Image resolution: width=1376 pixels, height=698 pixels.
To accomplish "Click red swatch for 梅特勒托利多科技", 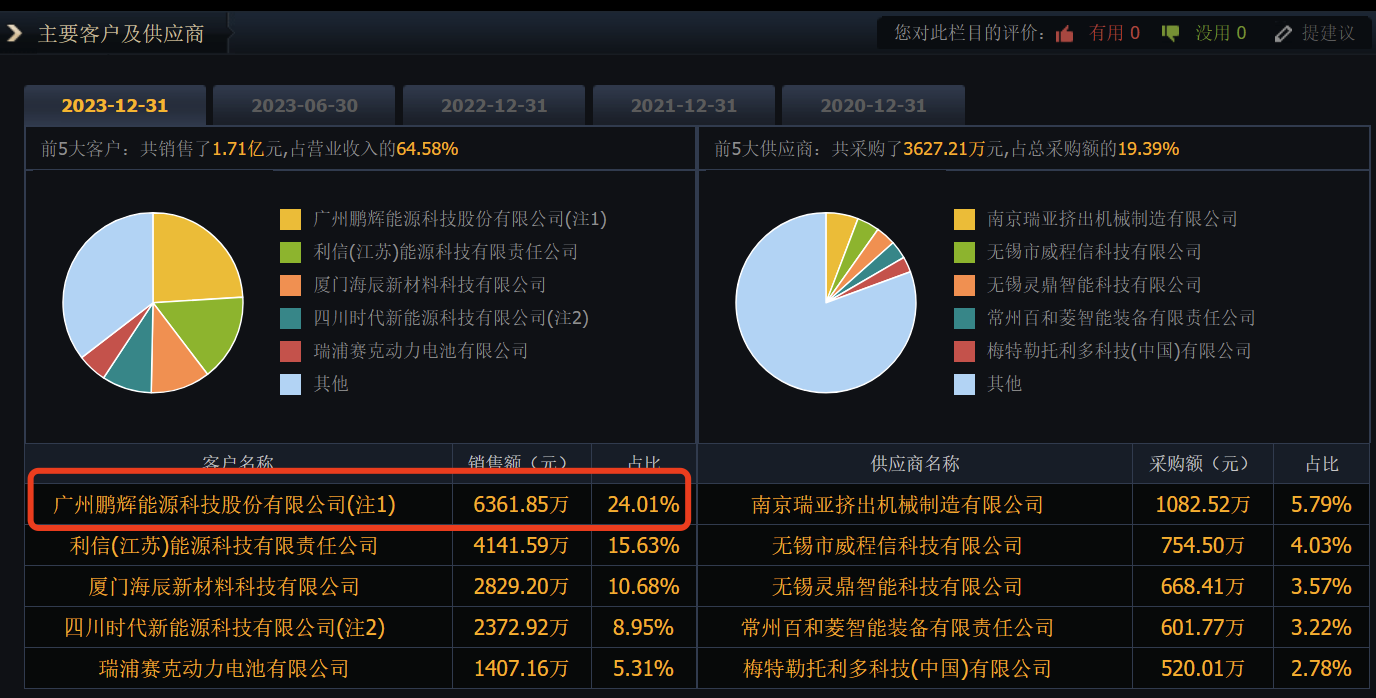I will [965, 351].
